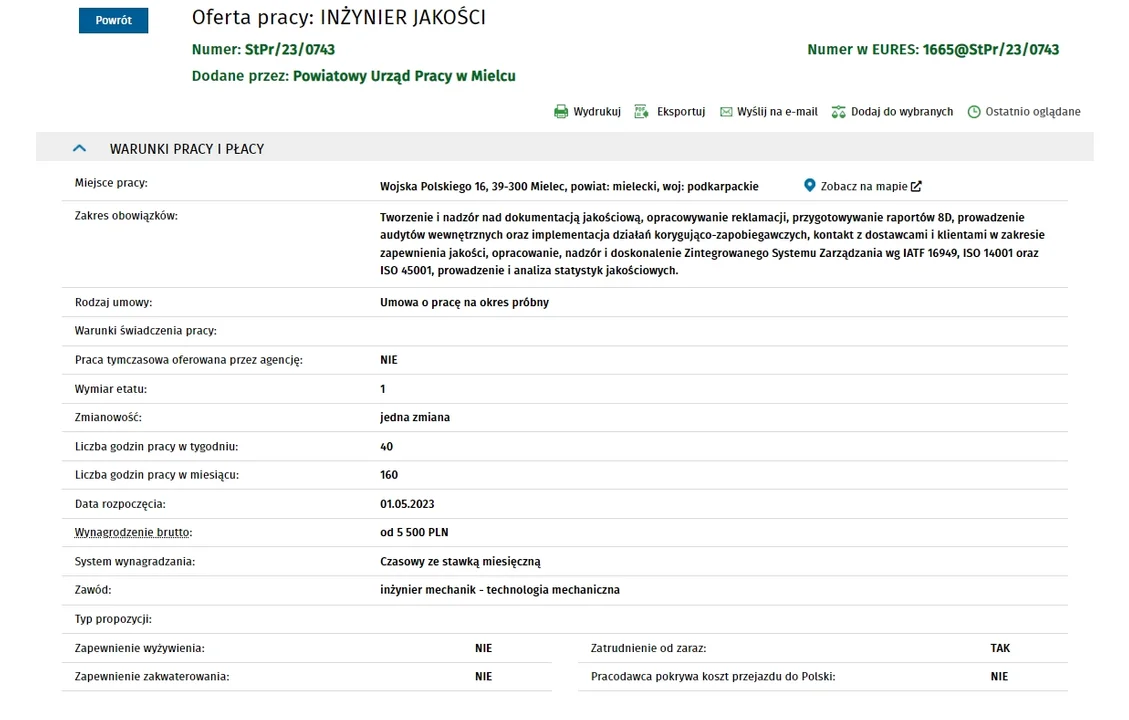Screen dimensions: 1129x720
Task: Click inżynier mechanik - technologia mechaniczna value
Action: pos(500,590)
